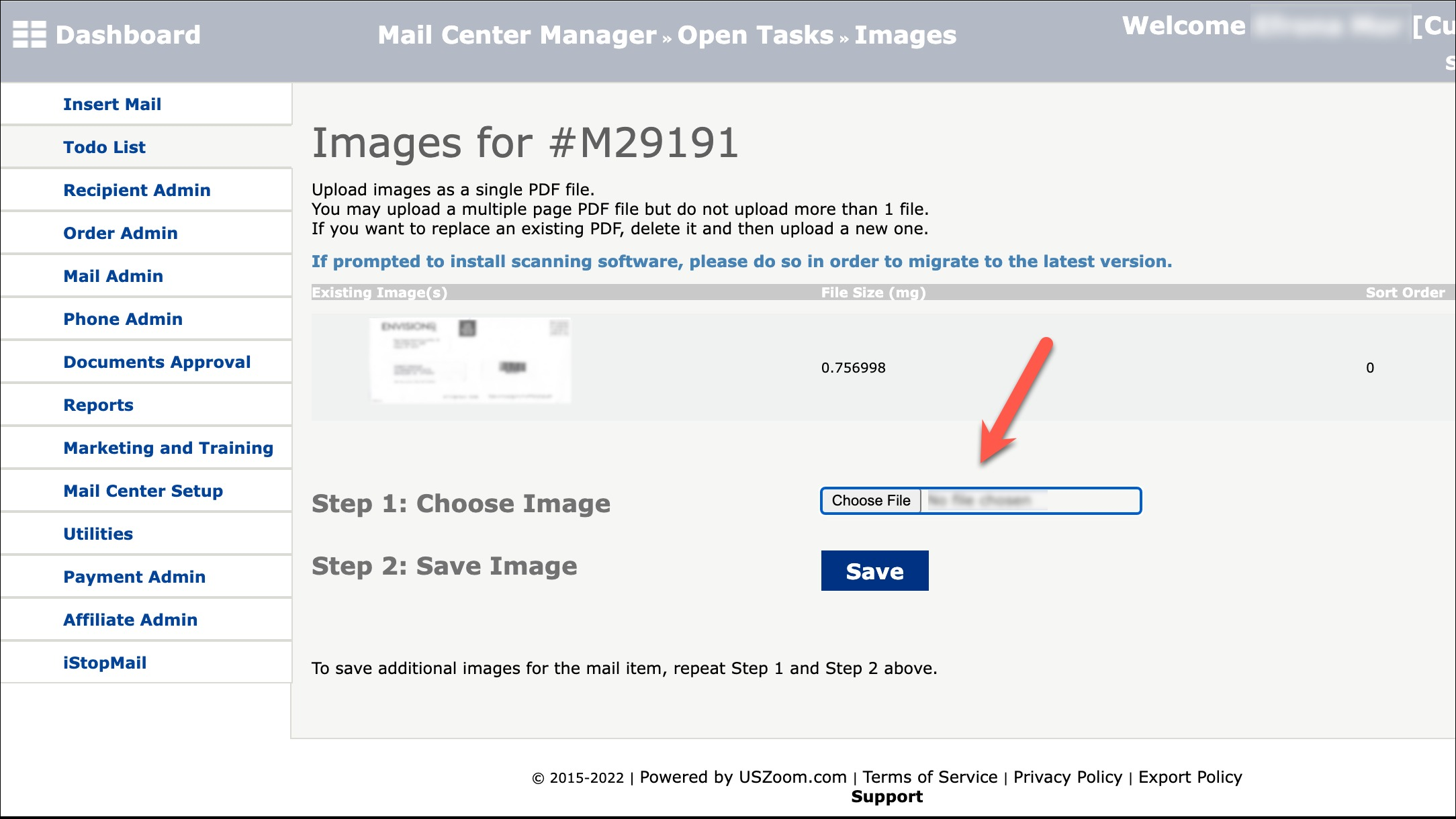Image resolution: width=1456 pixels, height=819 pixels.
Task: Open iStopMail from the sidebar
Action: 105,663
